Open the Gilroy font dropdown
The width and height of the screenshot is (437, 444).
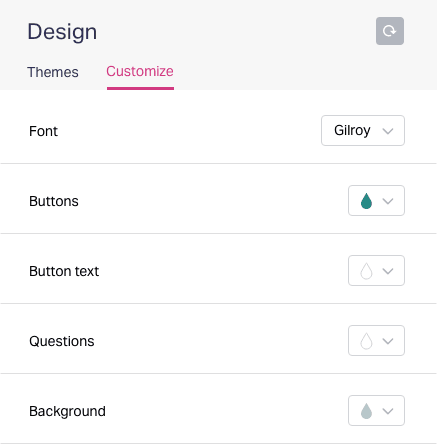tap(363, 131)
